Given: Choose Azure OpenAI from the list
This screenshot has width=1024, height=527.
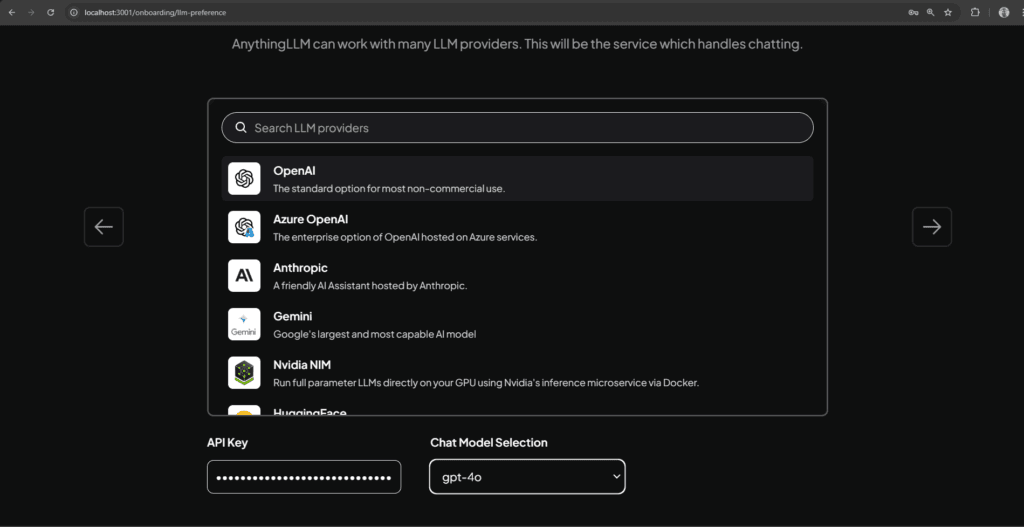Looking at the screenshot, I should (517, 227).
